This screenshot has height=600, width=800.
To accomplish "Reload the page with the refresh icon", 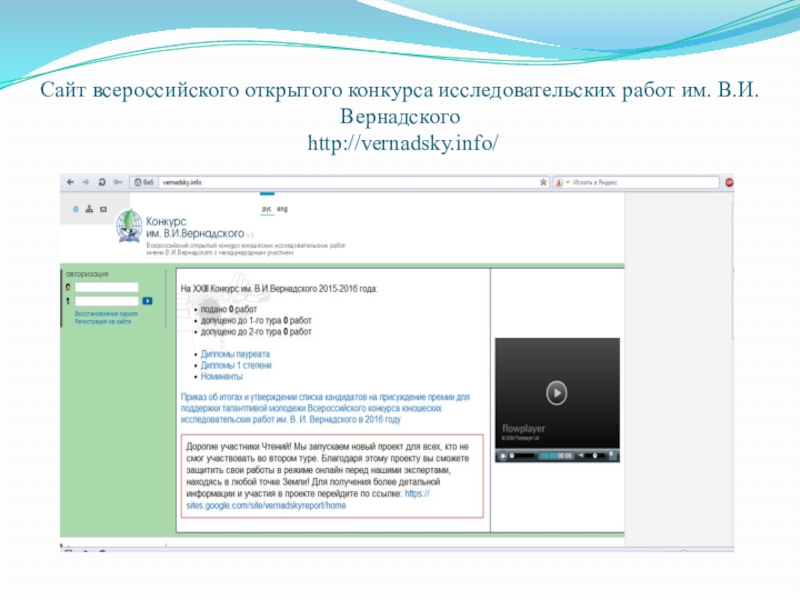I will pyautogui.click(x=102, y=182).
